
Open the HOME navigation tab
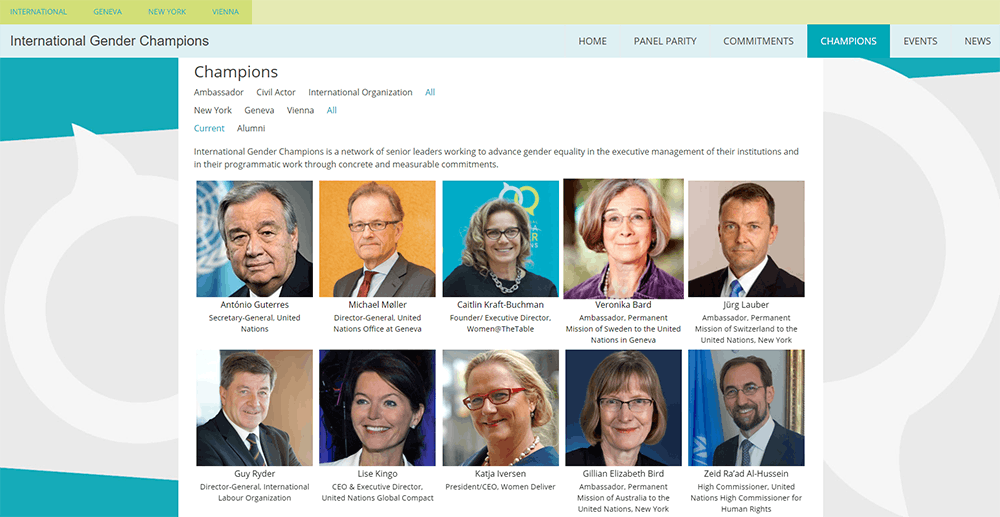click(x=592, y=41)
